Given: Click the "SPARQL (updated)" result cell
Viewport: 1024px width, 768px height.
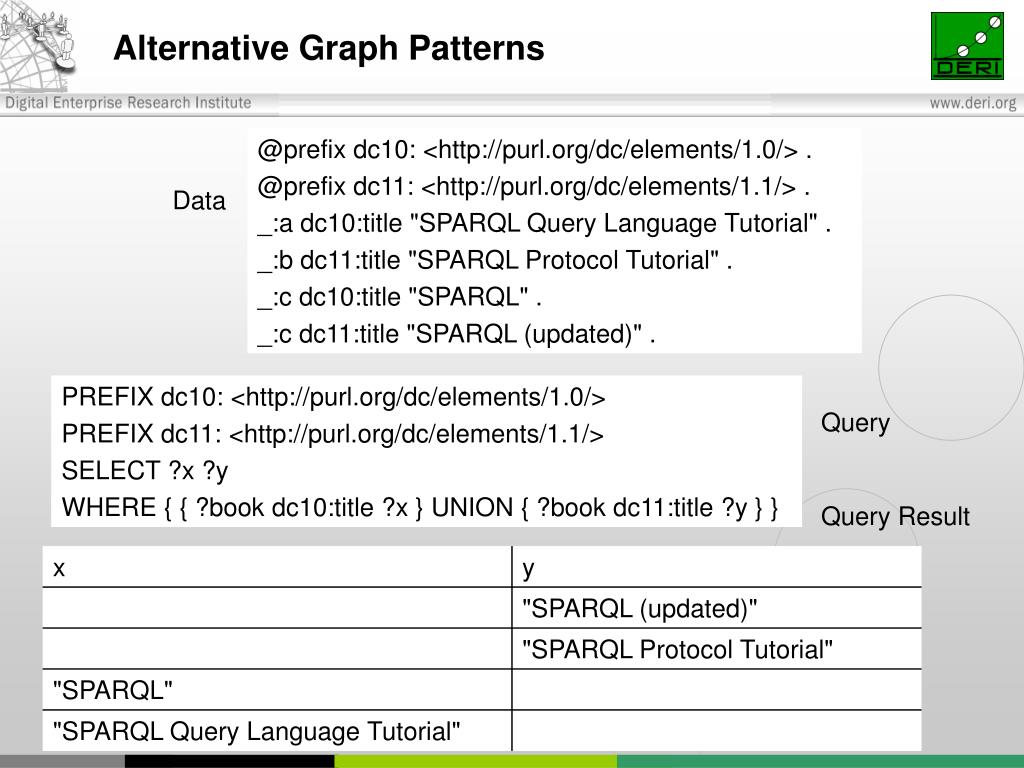Looking at the screenshot, I should (x=716, y=608).
